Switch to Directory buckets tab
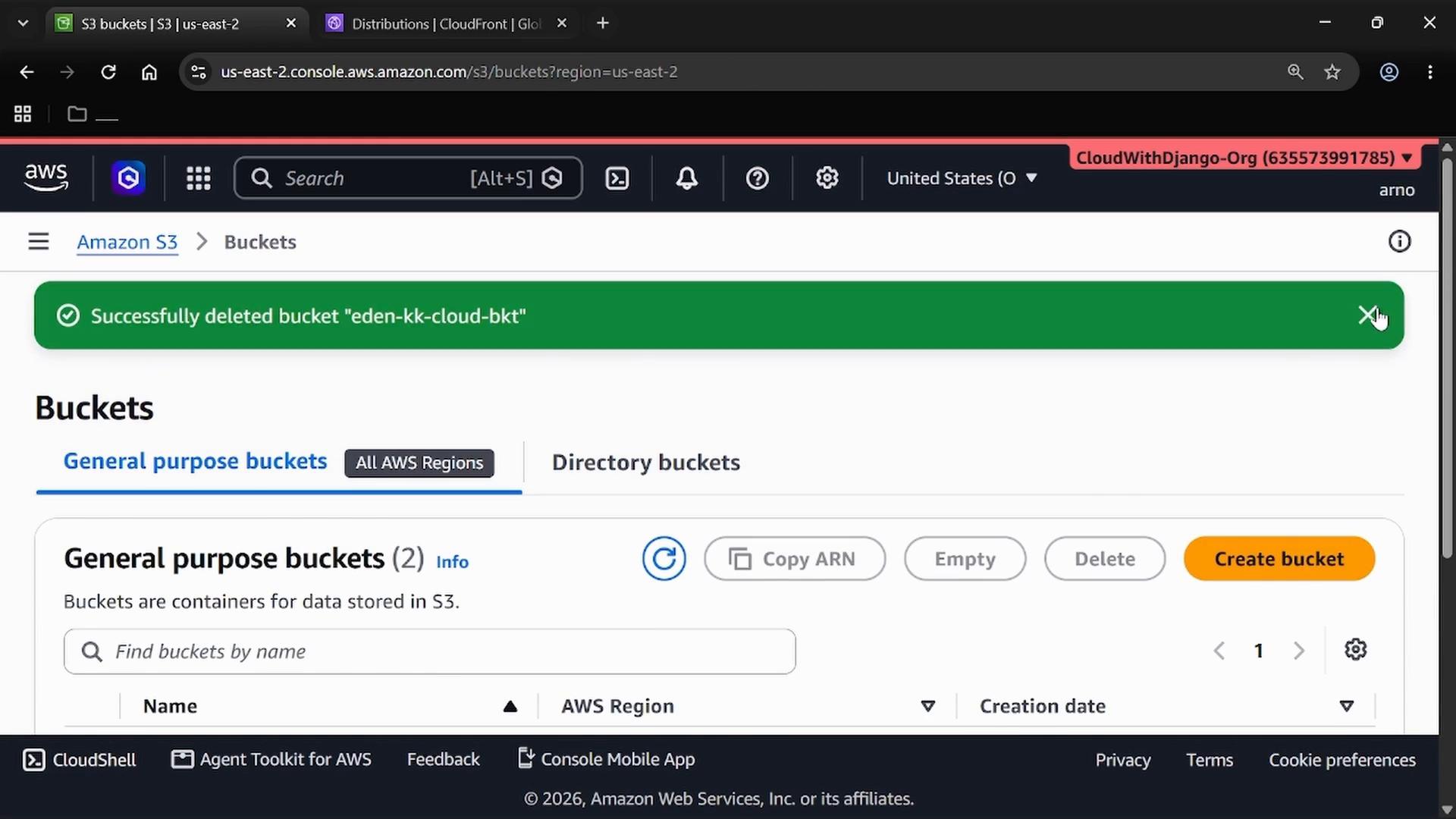Image resolution: width=1456 pixels, height=819 pixels. point(646,463)
